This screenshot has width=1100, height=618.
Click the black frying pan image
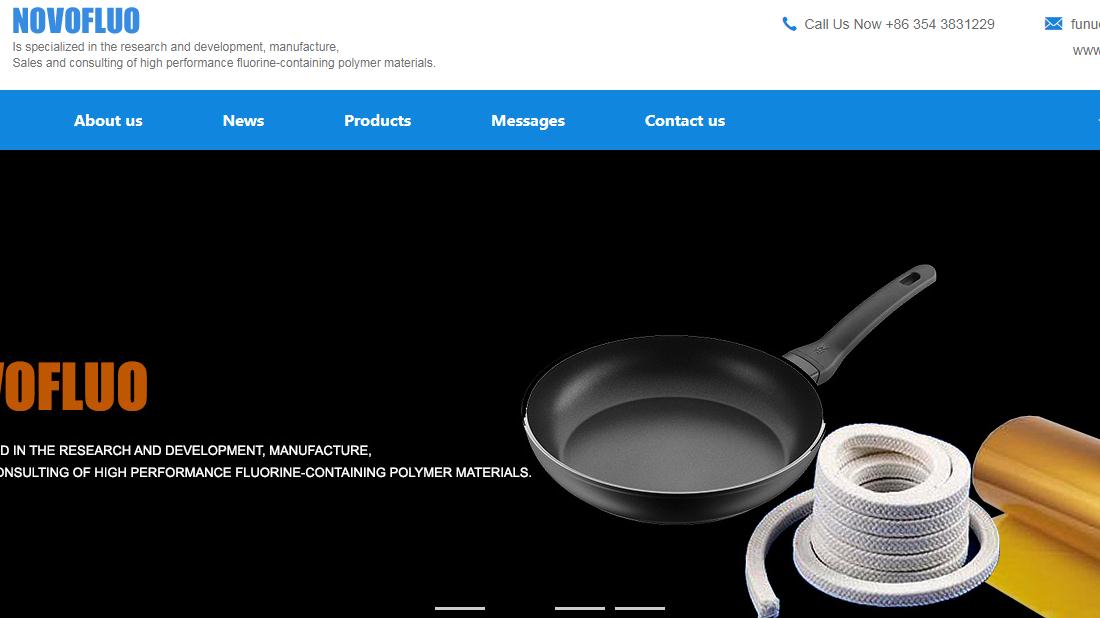pos(729,394)
